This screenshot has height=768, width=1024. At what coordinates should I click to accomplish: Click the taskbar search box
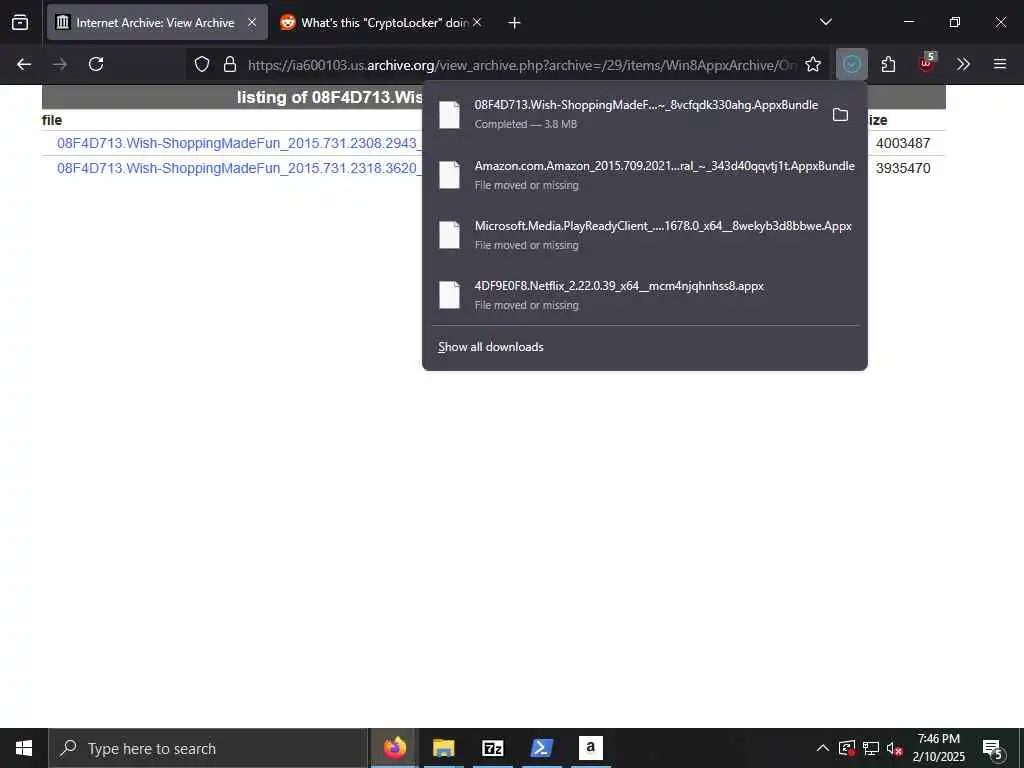(x=209, y=748)
